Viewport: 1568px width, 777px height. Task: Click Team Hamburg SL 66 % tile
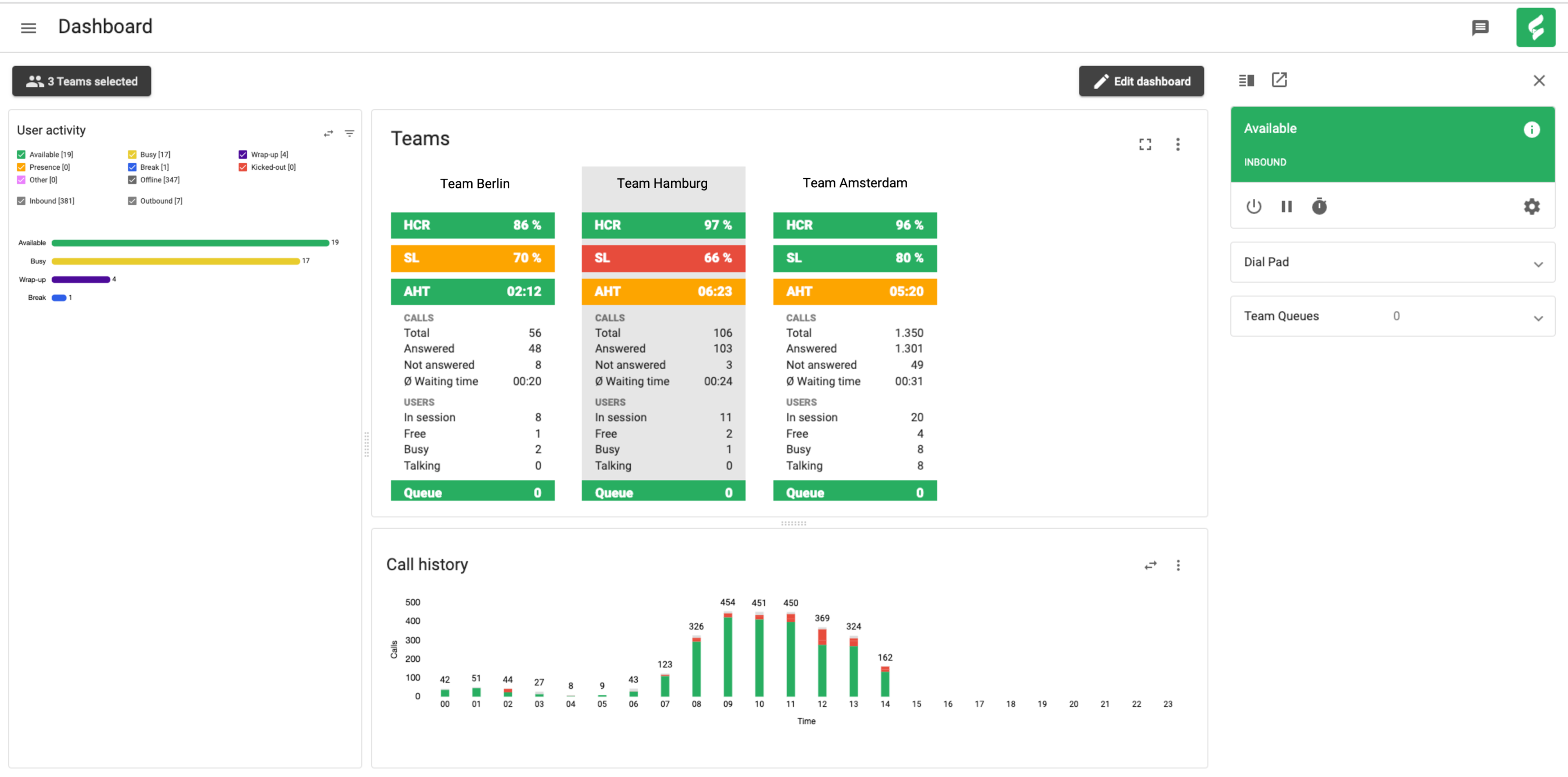663,258
